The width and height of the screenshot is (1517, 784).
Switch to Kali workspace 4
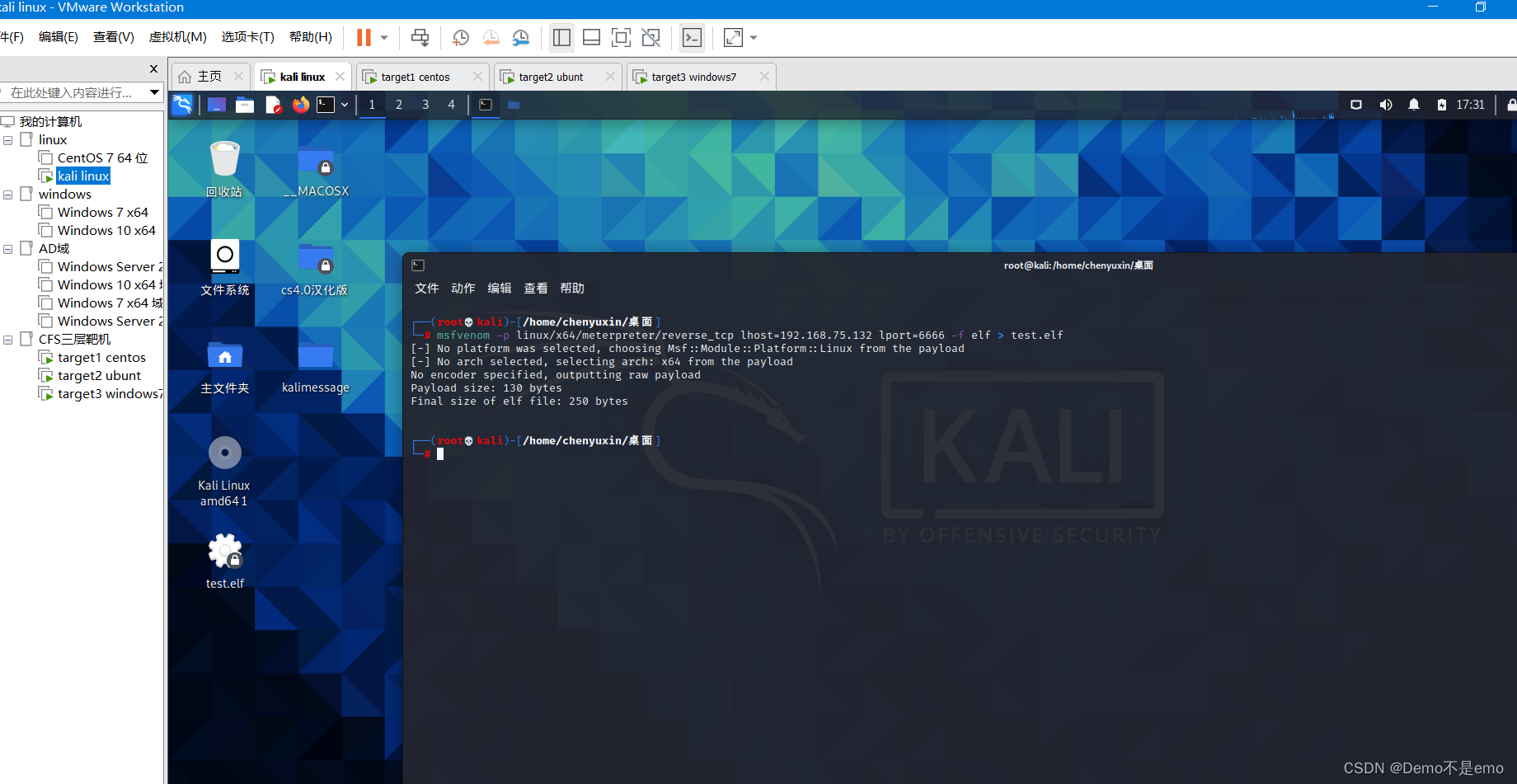click(451, 105)
